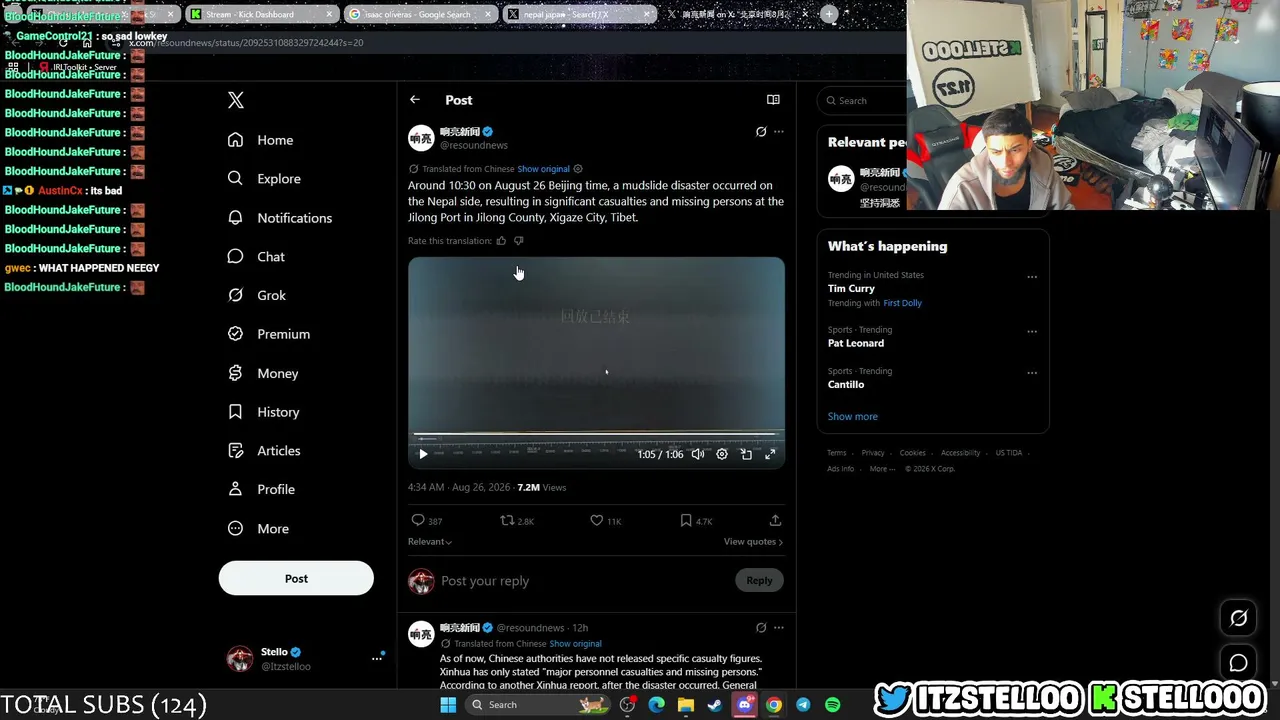Open Discord from the taskbar
Viewport: 1280px width, 720px height.
pos(745,705)
